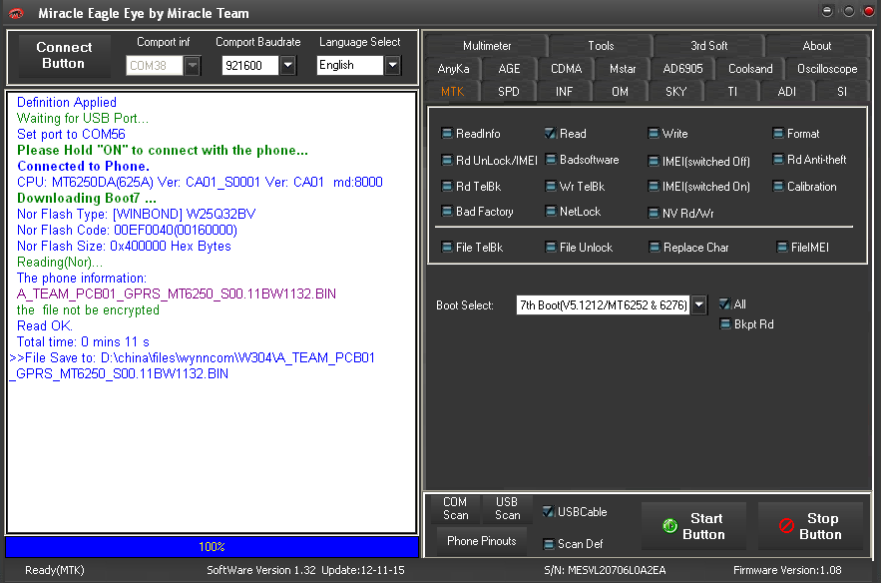Click the USB Scan button
The width and height of the screenshot is (881, 583).
coord(507,508)
